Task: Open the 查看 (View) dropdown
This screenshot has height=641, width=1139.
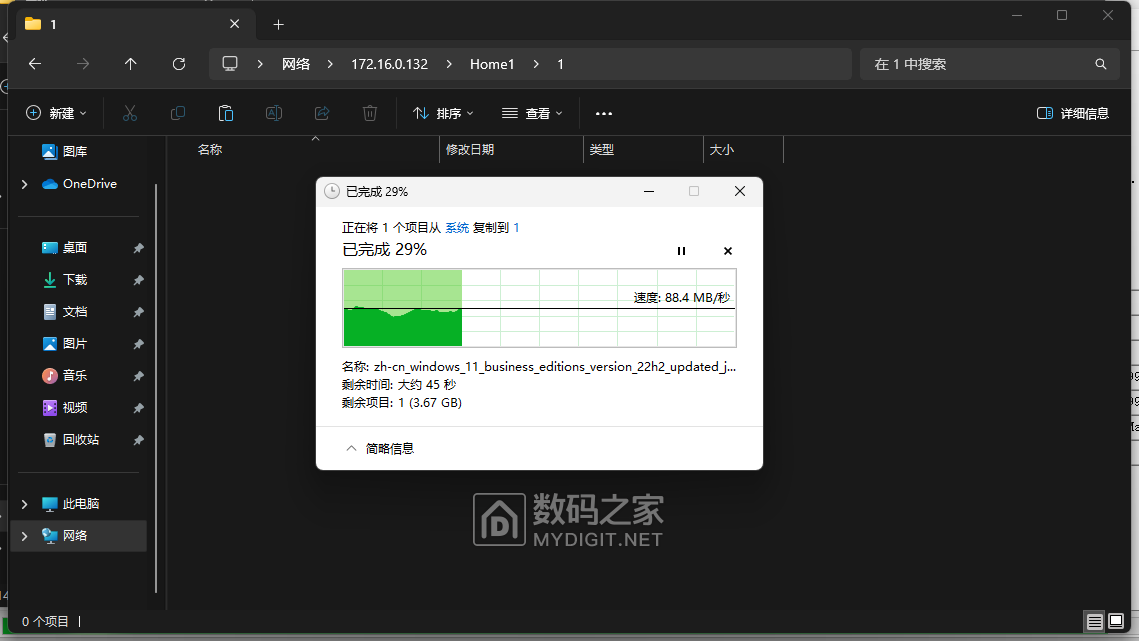Action: (x=532, y=113)
